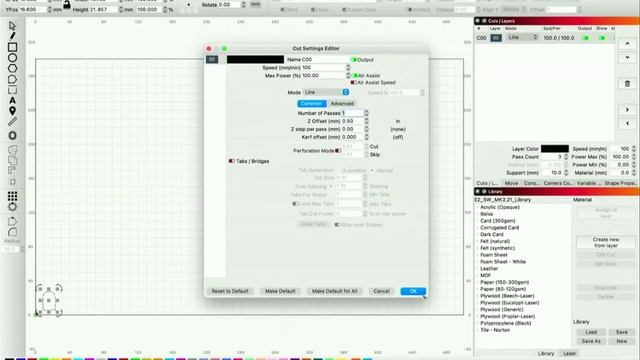Click the Weld shapes icon in left toolbar
The width and height of the screenshot is (640, 360).
[x=12, y=150]
